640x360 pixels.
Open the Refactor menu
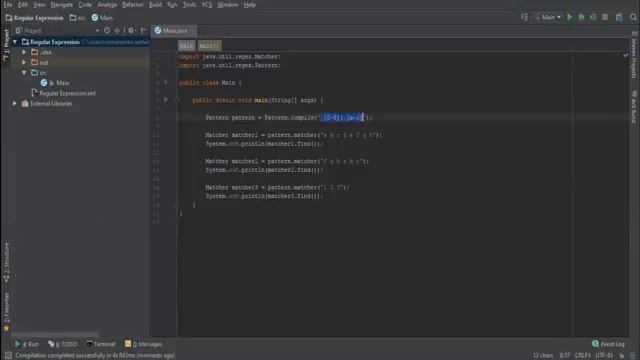pyautogui.click(x=133, y=5)
